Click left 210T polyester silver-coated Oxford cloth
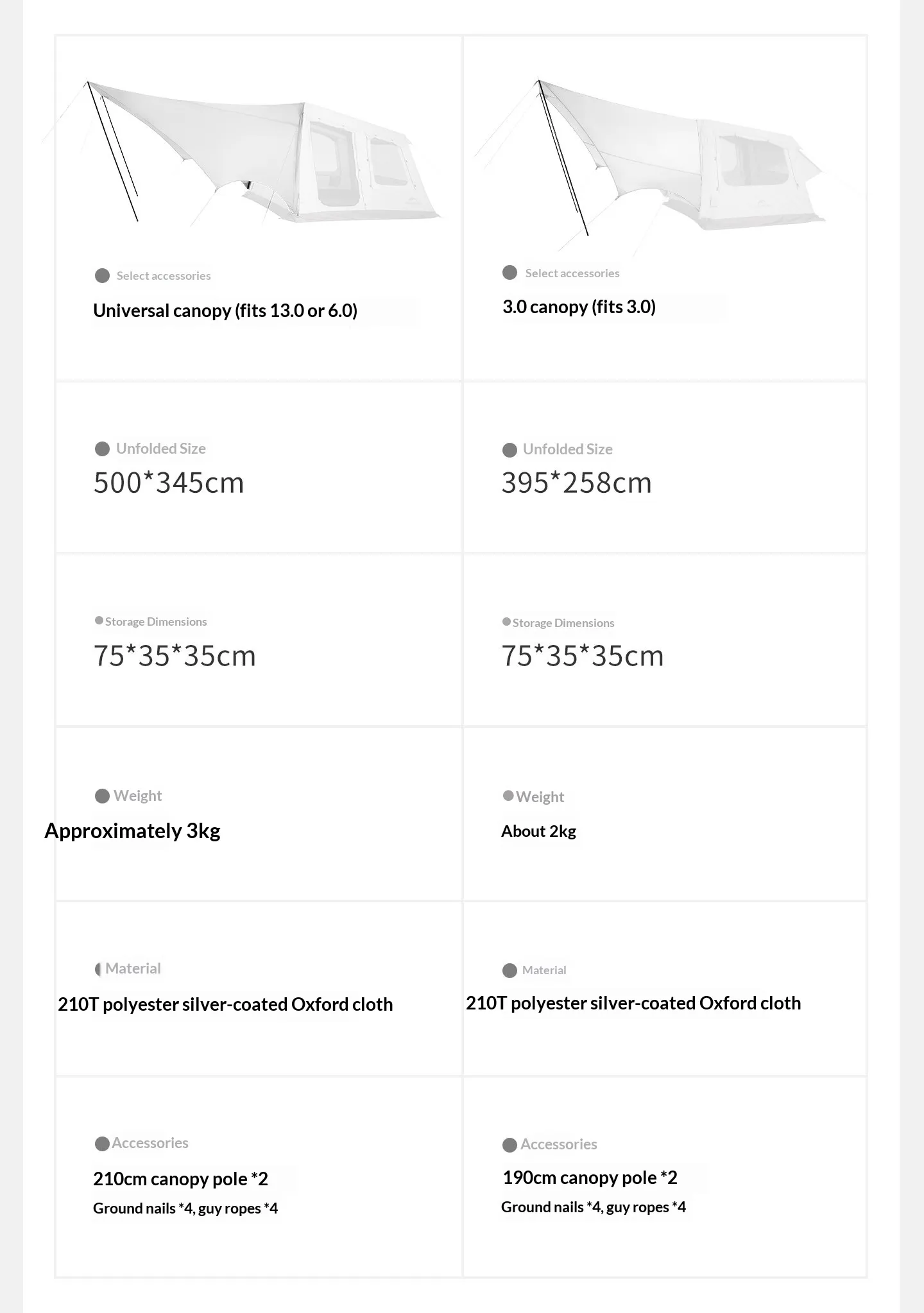This screenshot has width=924, height=1313. [225, 1004]
